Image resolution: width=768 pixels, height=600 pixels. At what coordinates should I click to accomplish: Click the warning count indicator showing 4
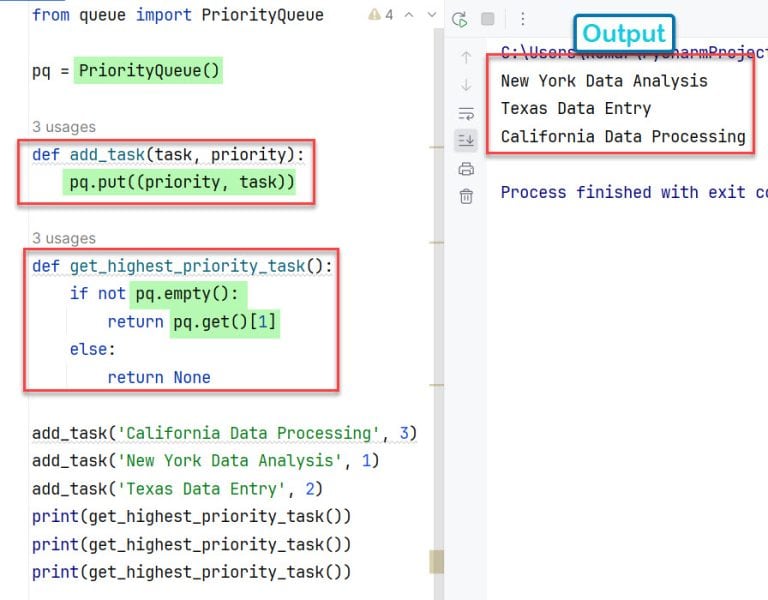[x=381, y=15]
